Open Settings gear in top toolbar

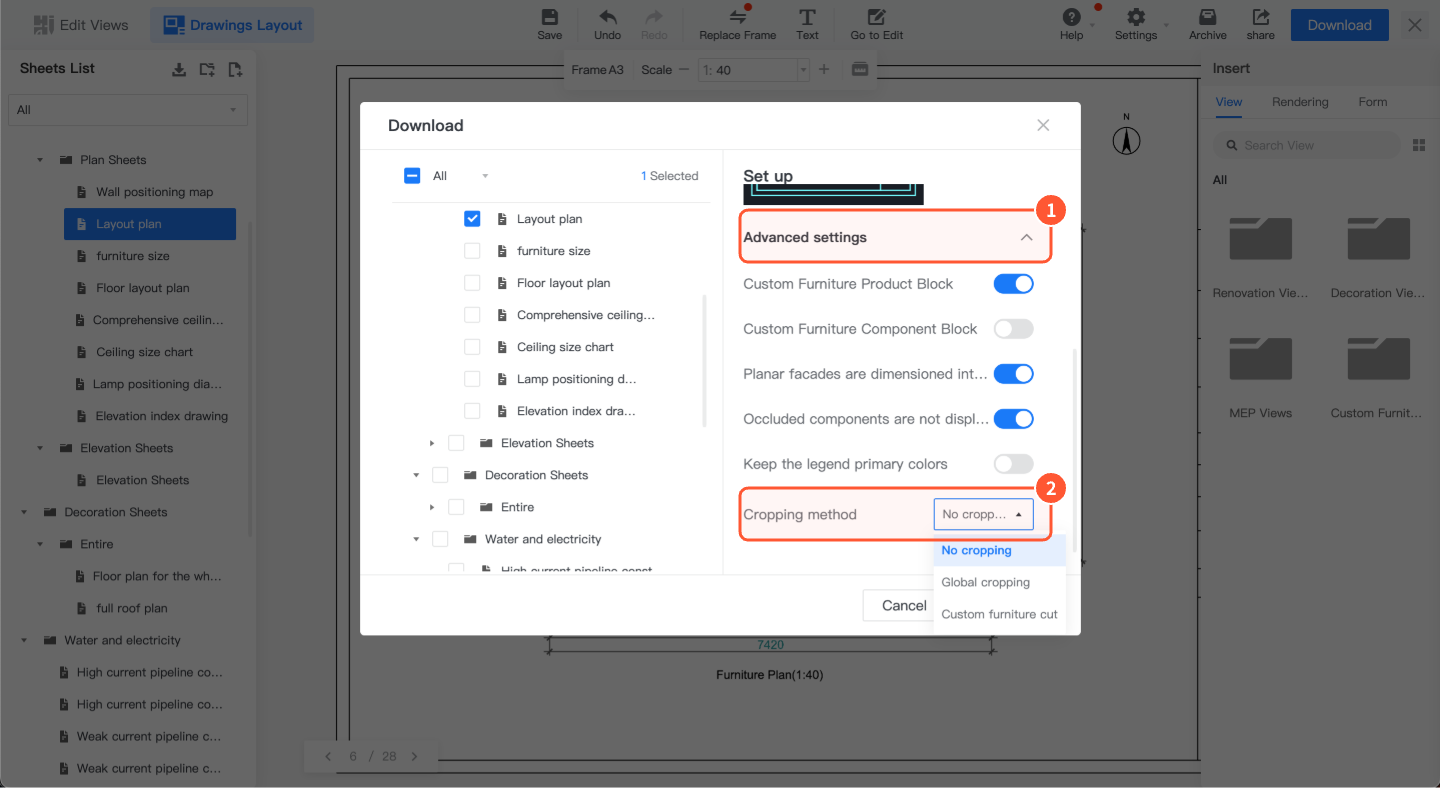click(x=1136, y=18)
